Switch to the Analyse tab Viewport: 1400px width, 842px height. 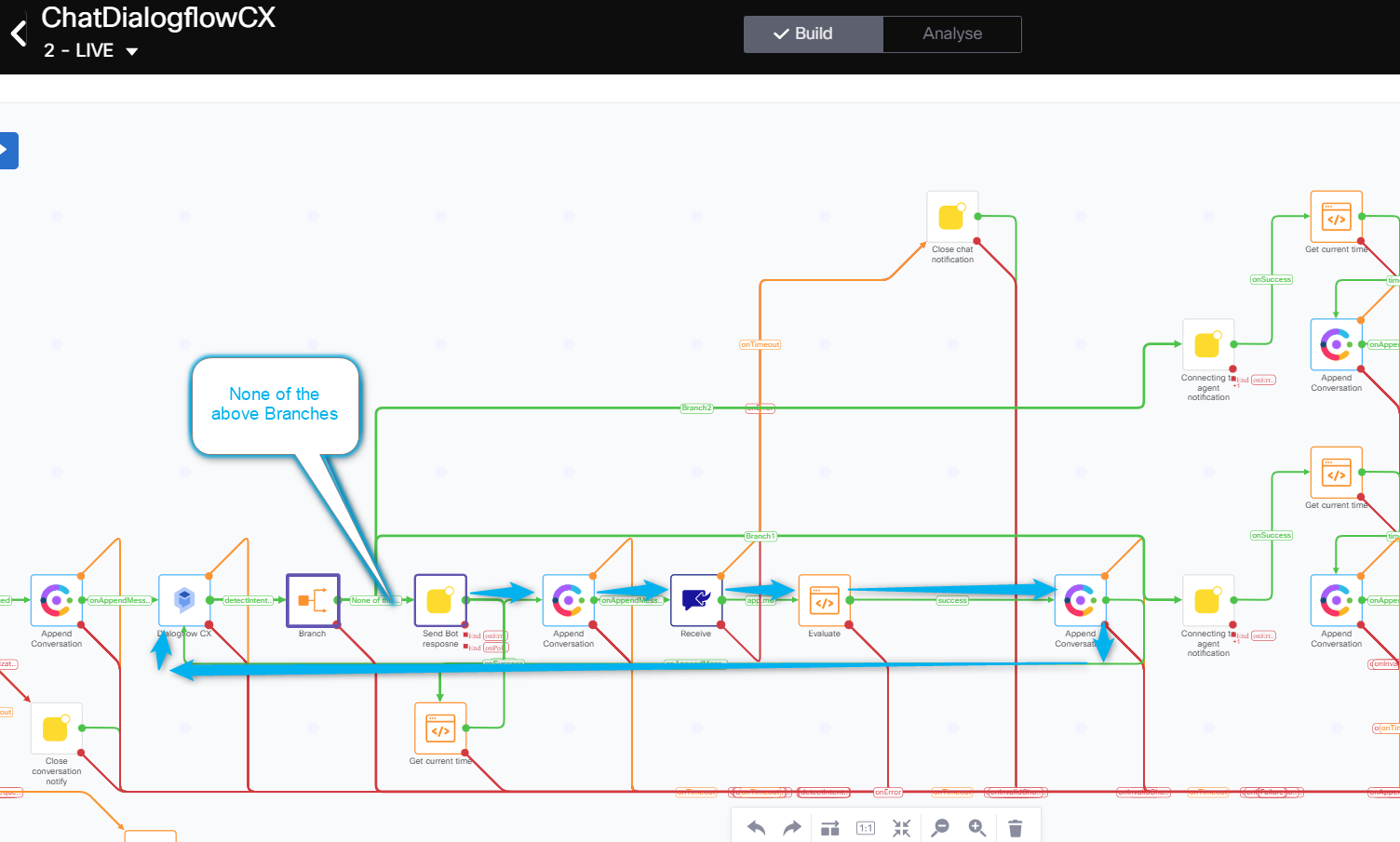(952, 34)
